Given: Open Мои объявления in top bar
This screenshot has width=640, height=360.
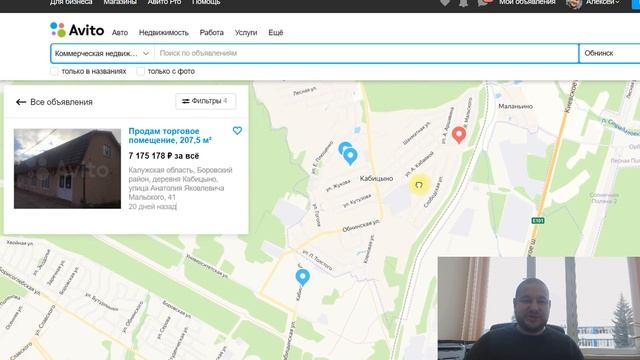Looking at the screenshot, I should (x=527, y=2).
